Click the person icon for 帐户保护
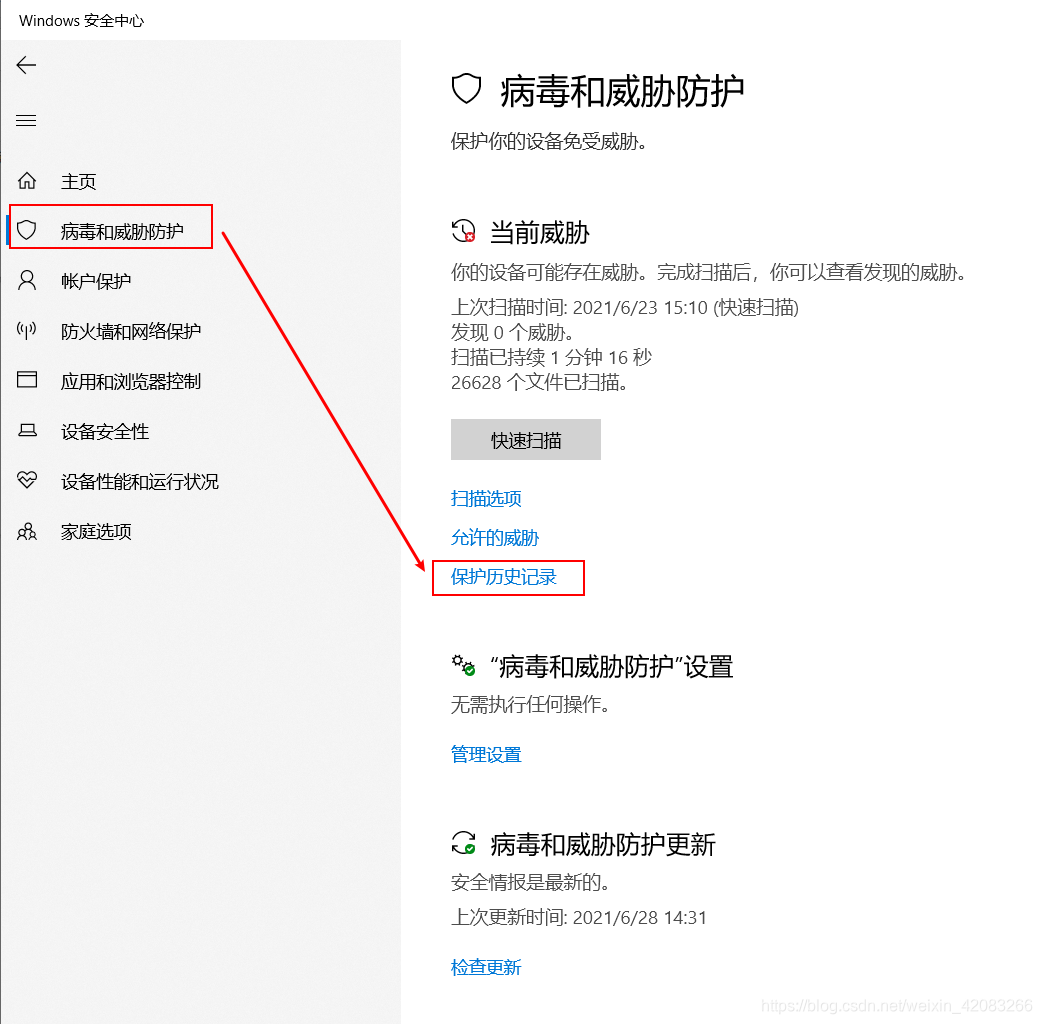 tap(27, 280)
